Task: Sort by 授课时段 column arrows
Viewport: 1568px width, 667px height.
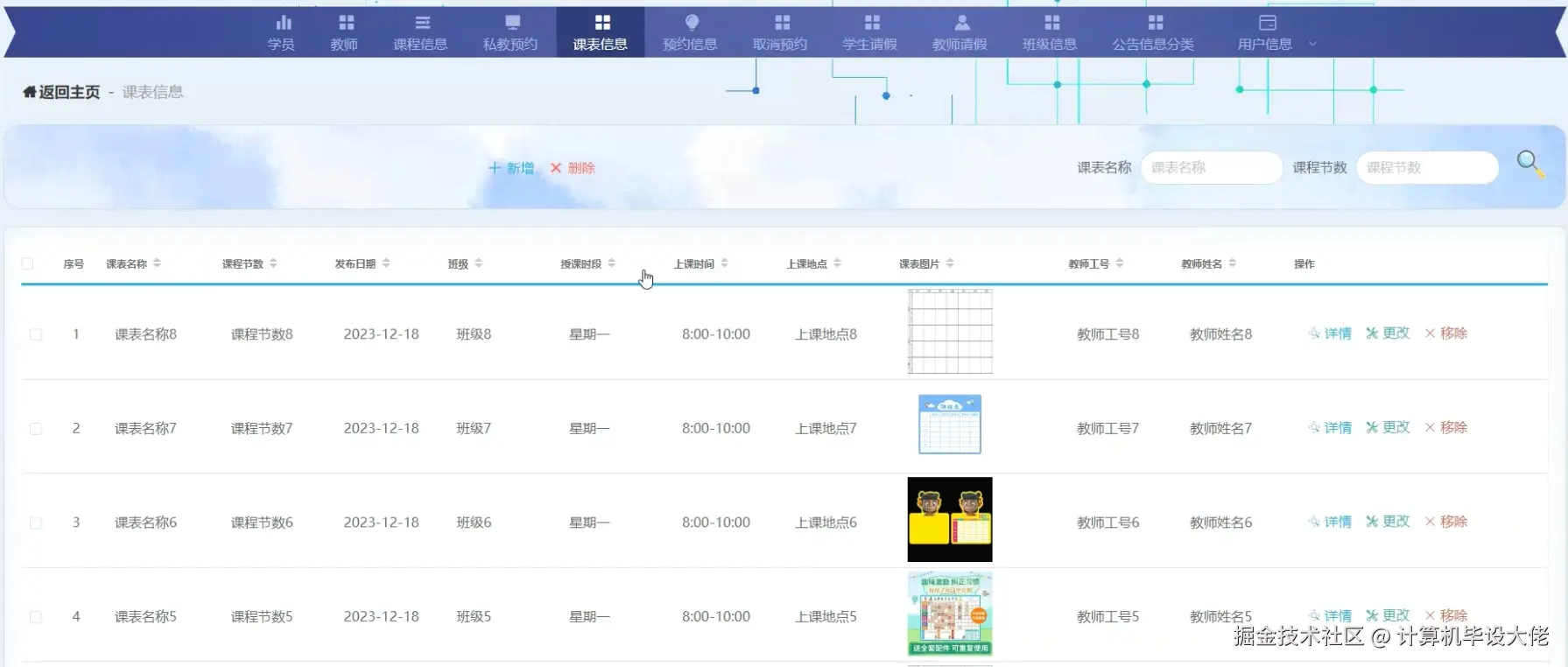Action: click(611, 263)
